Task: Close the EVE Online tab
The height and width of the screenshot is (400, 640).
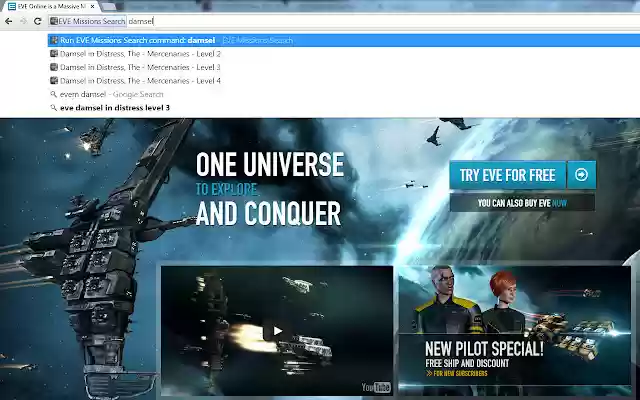Action: pos(93,7)
